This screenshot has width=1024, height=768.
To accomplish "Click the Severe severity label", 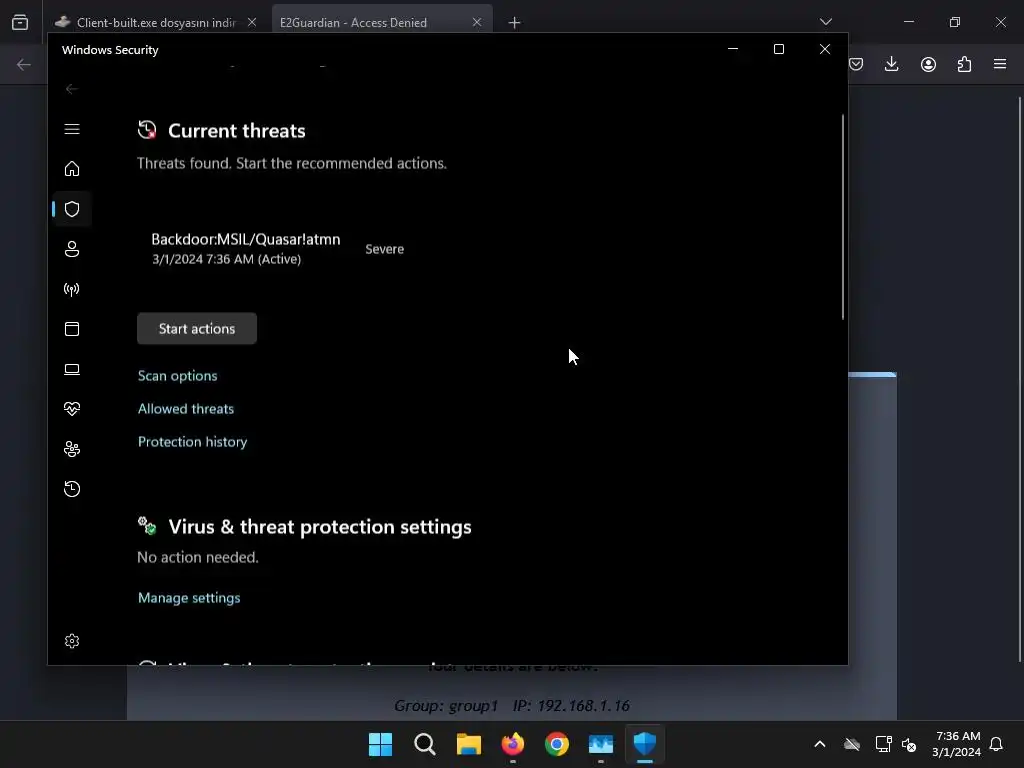I will [x=385, y=249].
